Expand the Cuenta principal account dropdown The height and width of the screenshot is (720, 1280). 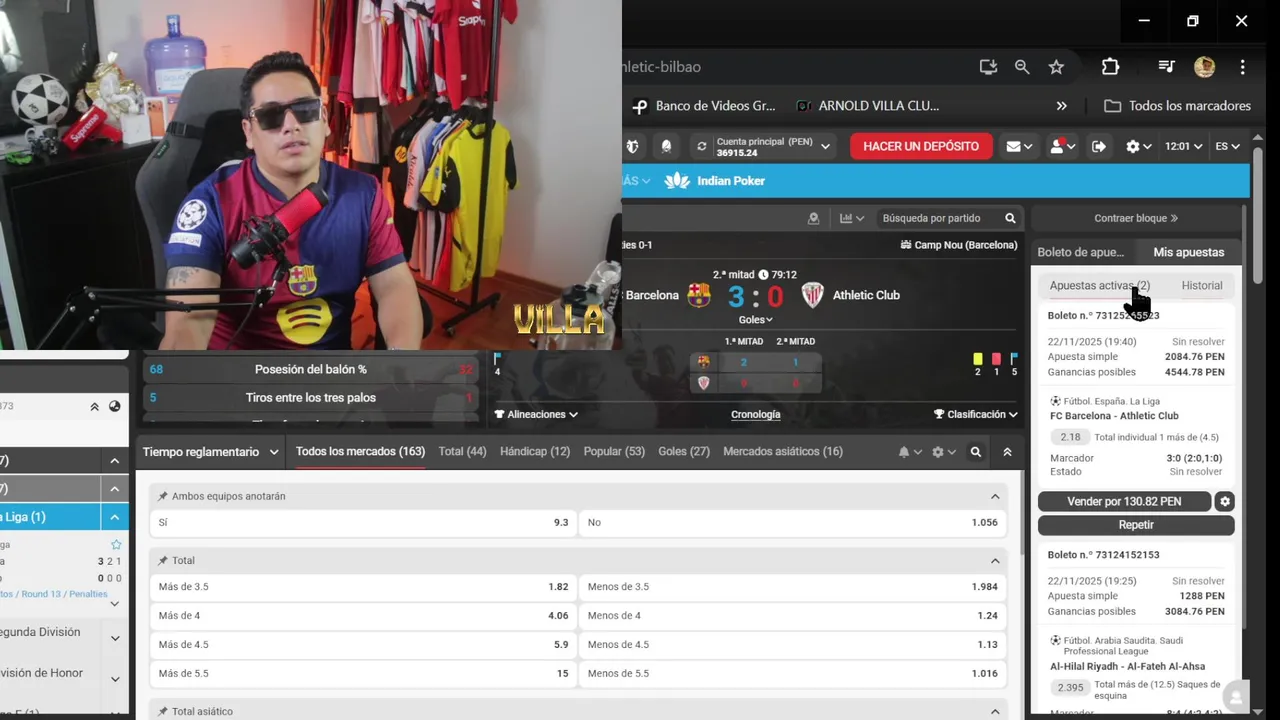tap(826, 147)
